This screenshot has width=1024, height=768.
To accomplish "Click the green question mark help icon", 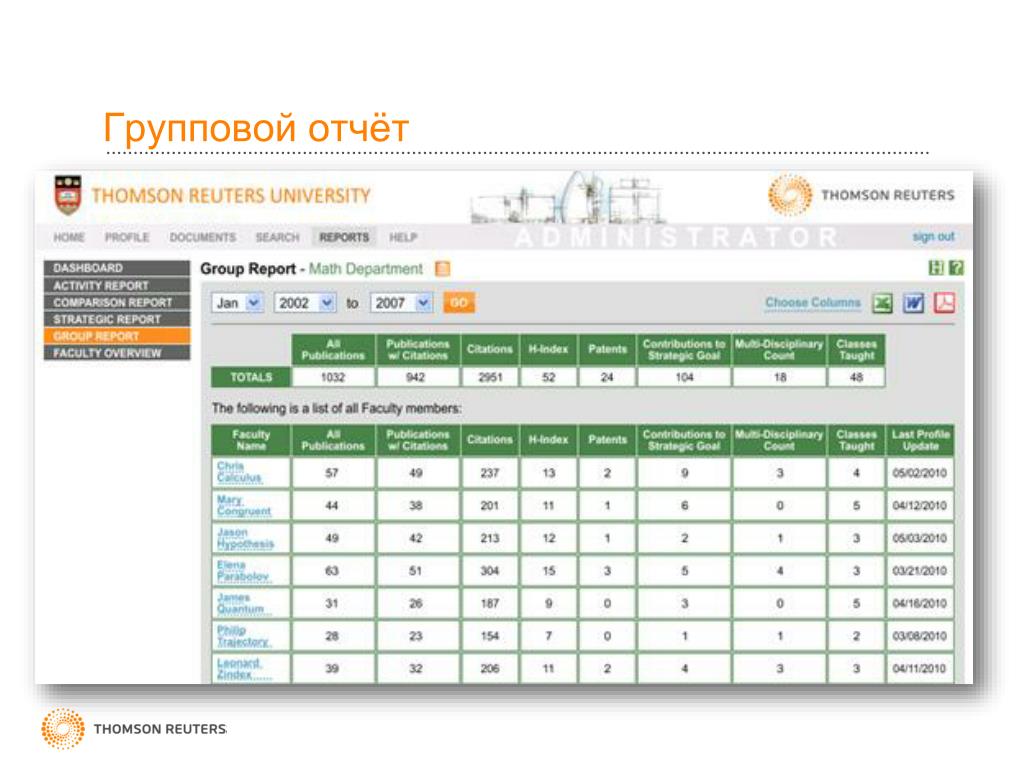I will click(956, 268).
